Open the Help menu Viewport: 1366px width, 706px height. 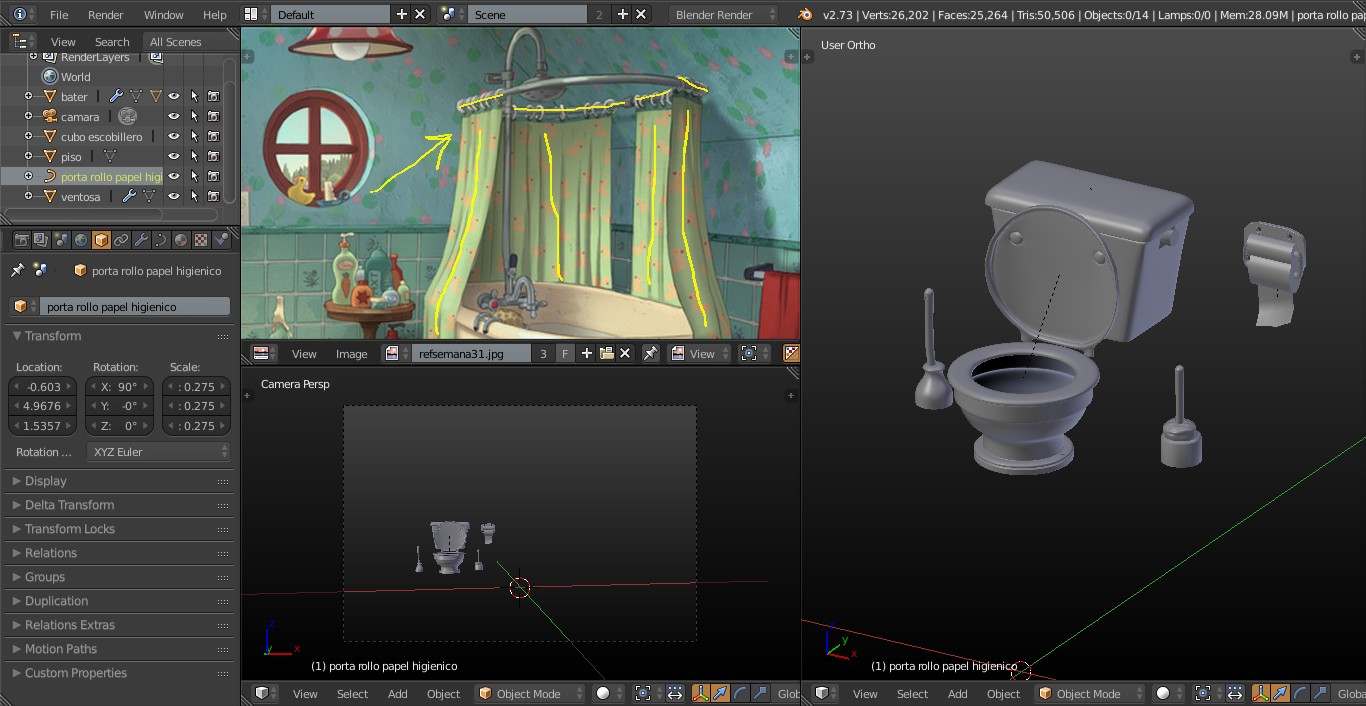point(214,14)
